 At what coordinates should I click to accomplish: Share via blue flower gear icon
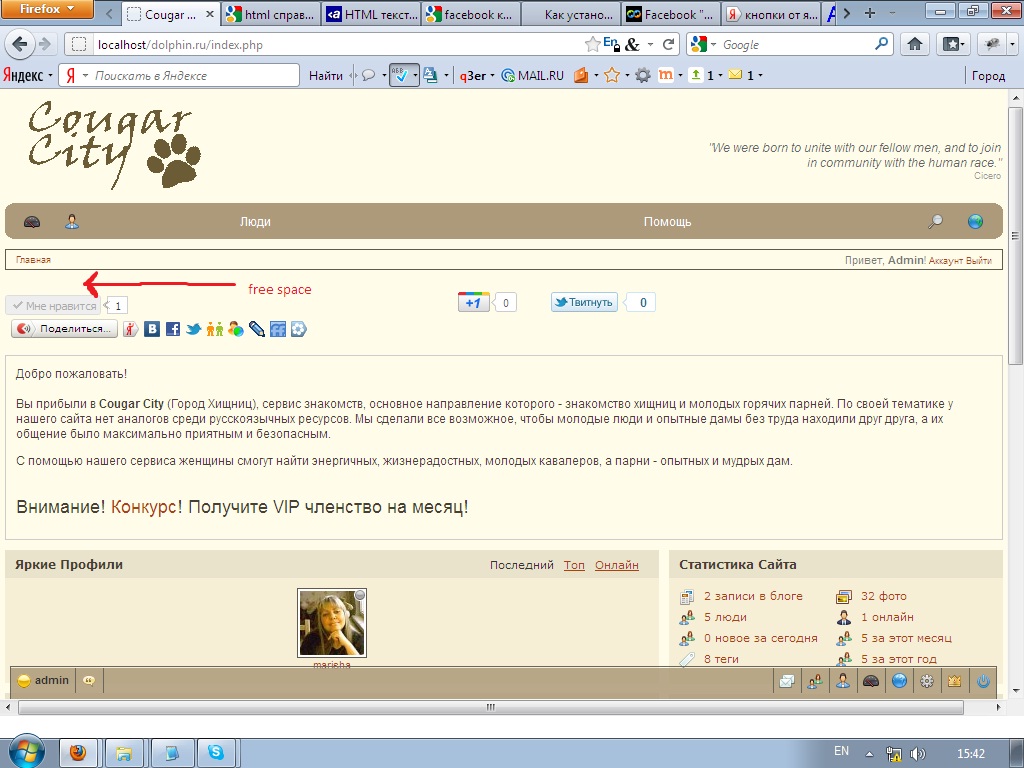pyautogui.click(x=298, y=329)
